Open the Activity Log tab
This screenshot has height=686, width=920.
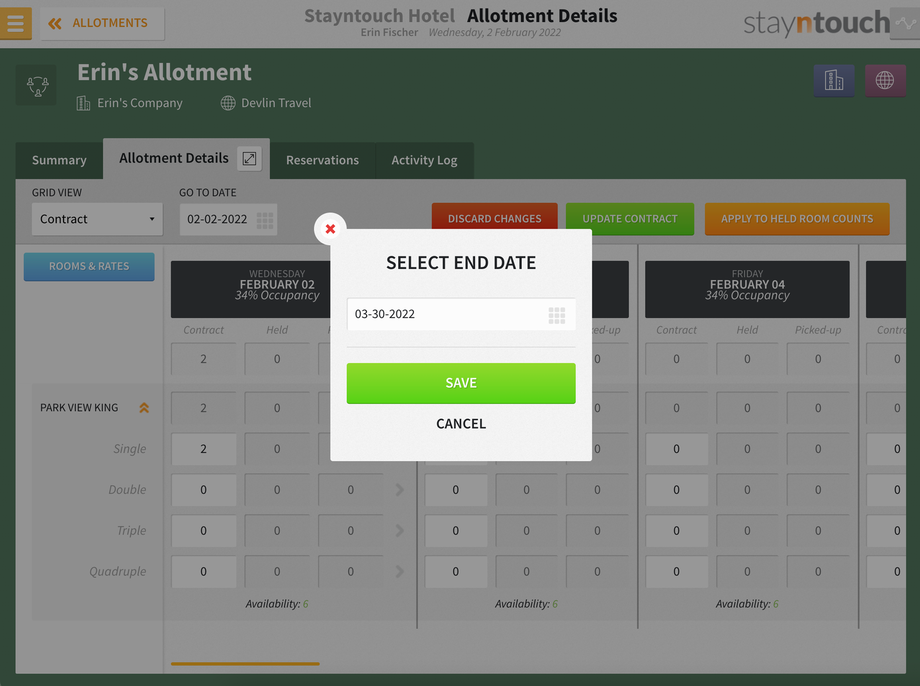point(424,160)
